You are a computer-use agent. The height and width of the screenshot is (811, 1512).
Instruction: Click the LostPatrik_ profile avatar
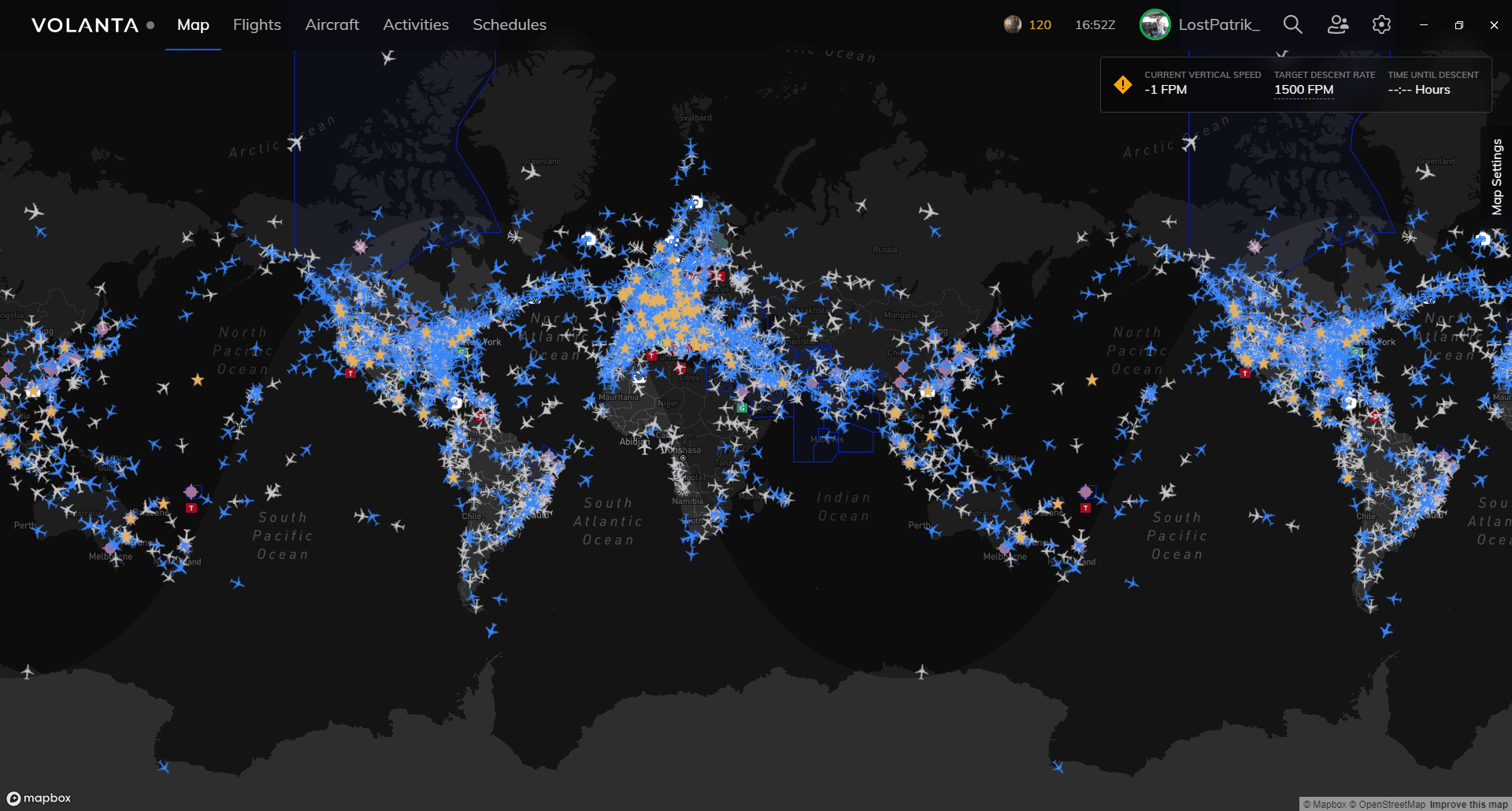click(1154, 24)
